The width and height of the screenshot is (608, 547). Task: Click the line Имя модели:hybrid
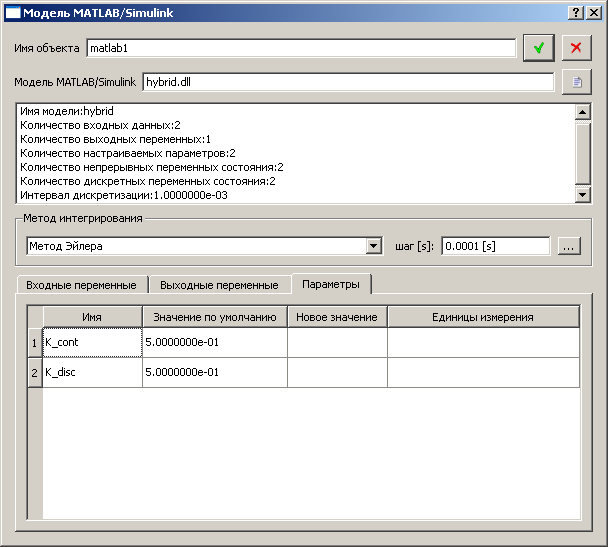click(x=67, y=111)
